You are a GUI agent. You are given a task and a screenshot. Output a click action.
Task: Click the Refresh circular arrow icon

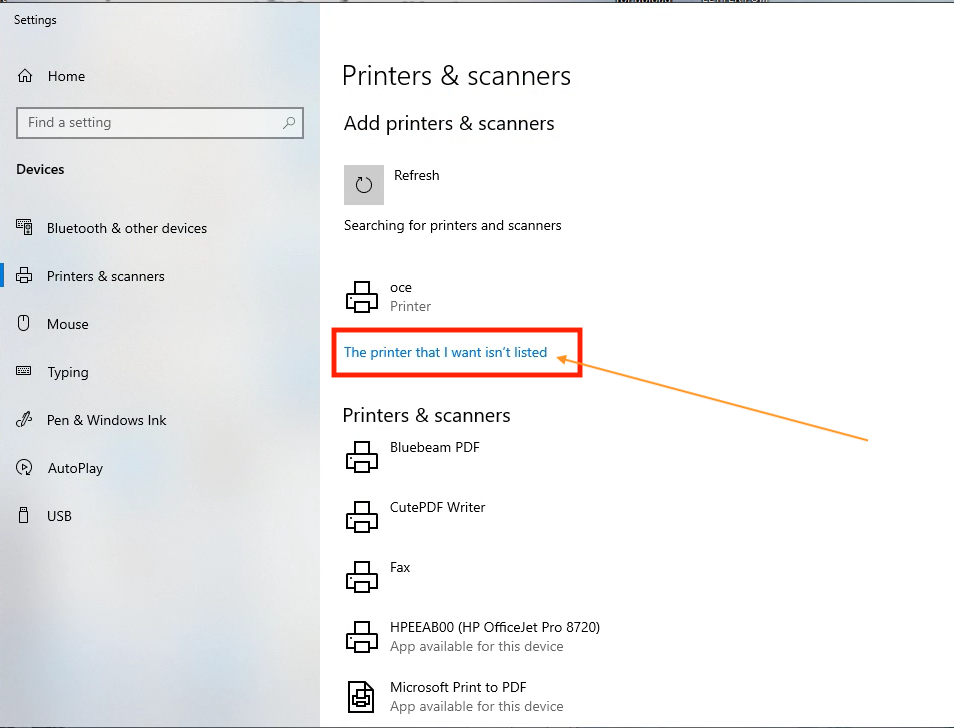pos(364,185)
